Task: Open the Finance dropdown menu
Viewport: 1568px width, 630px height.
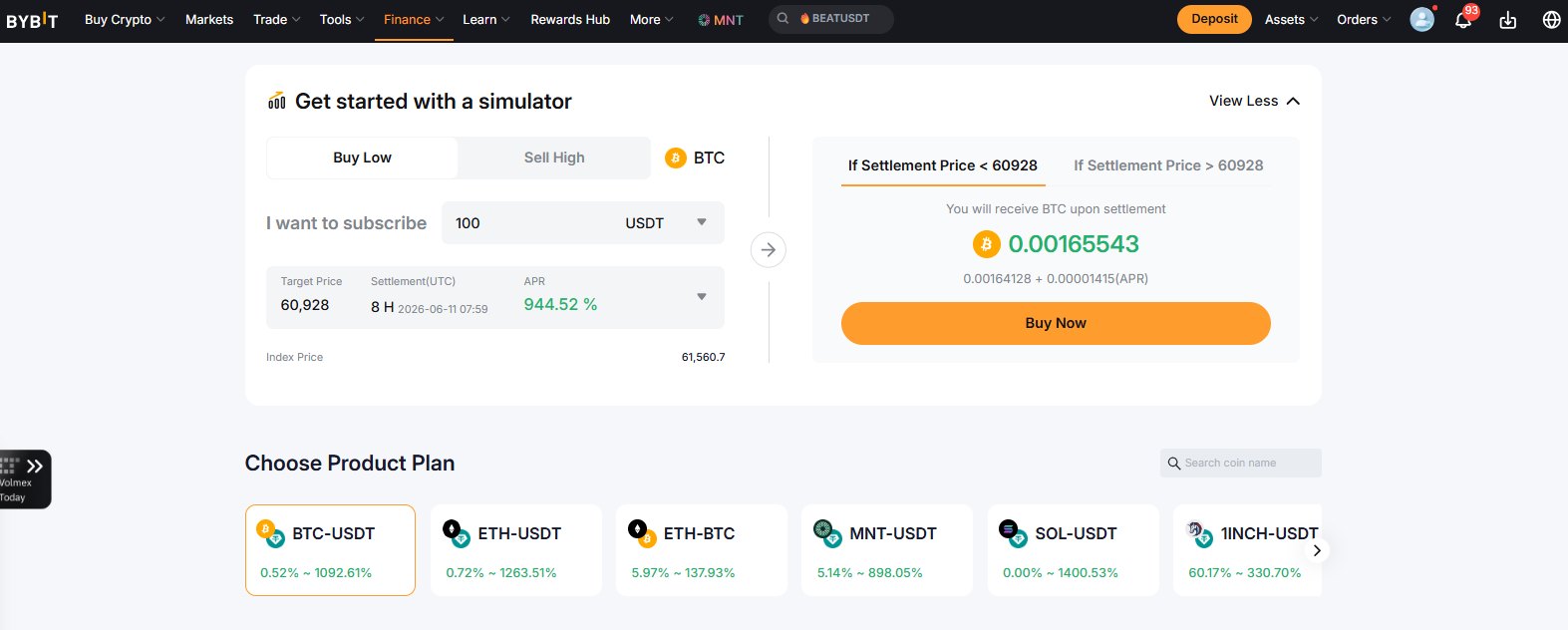Action: pyautogui.click(x=414, y=19)
